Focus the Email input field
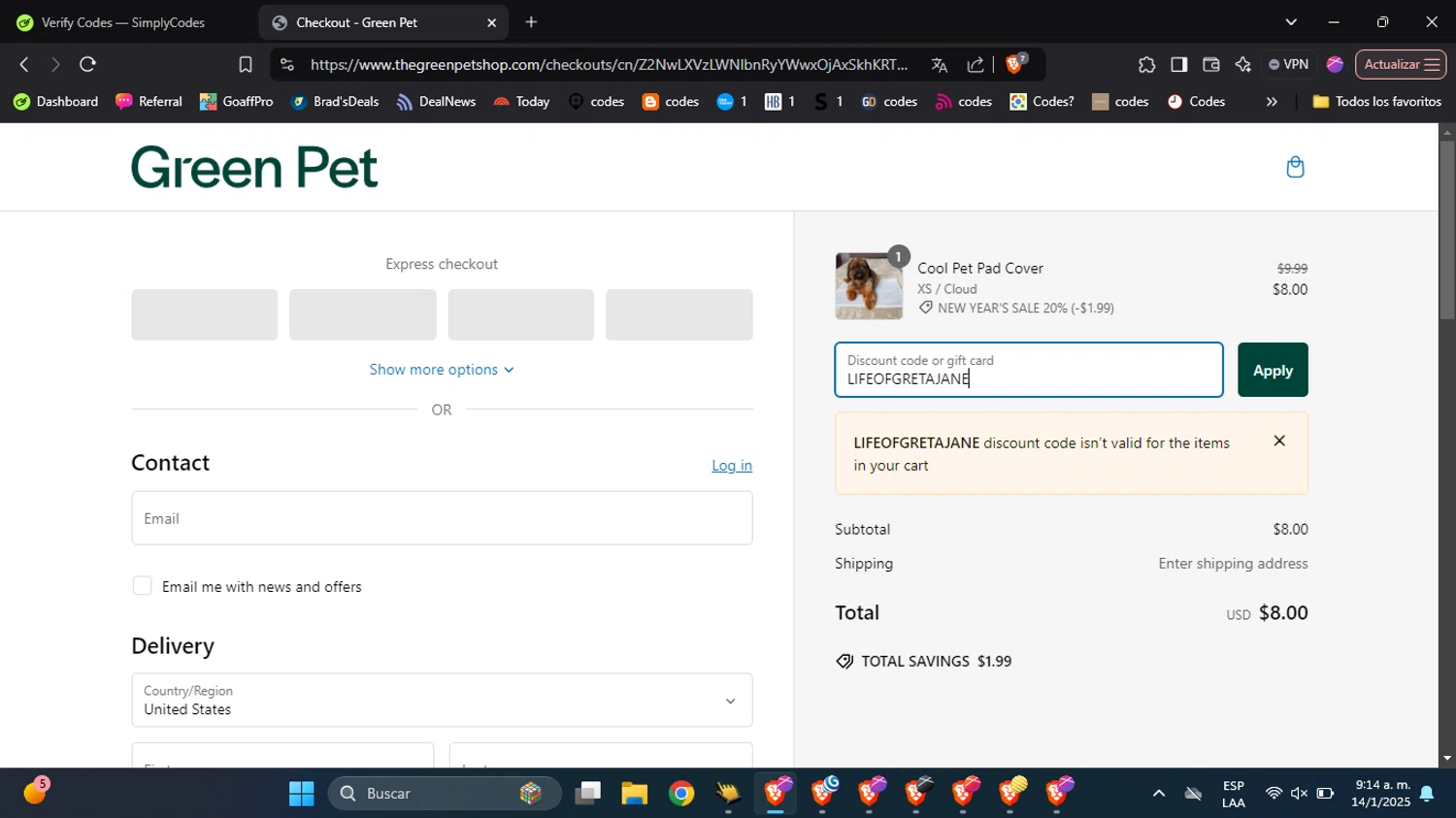1456x818 pixels. (442, 518)
